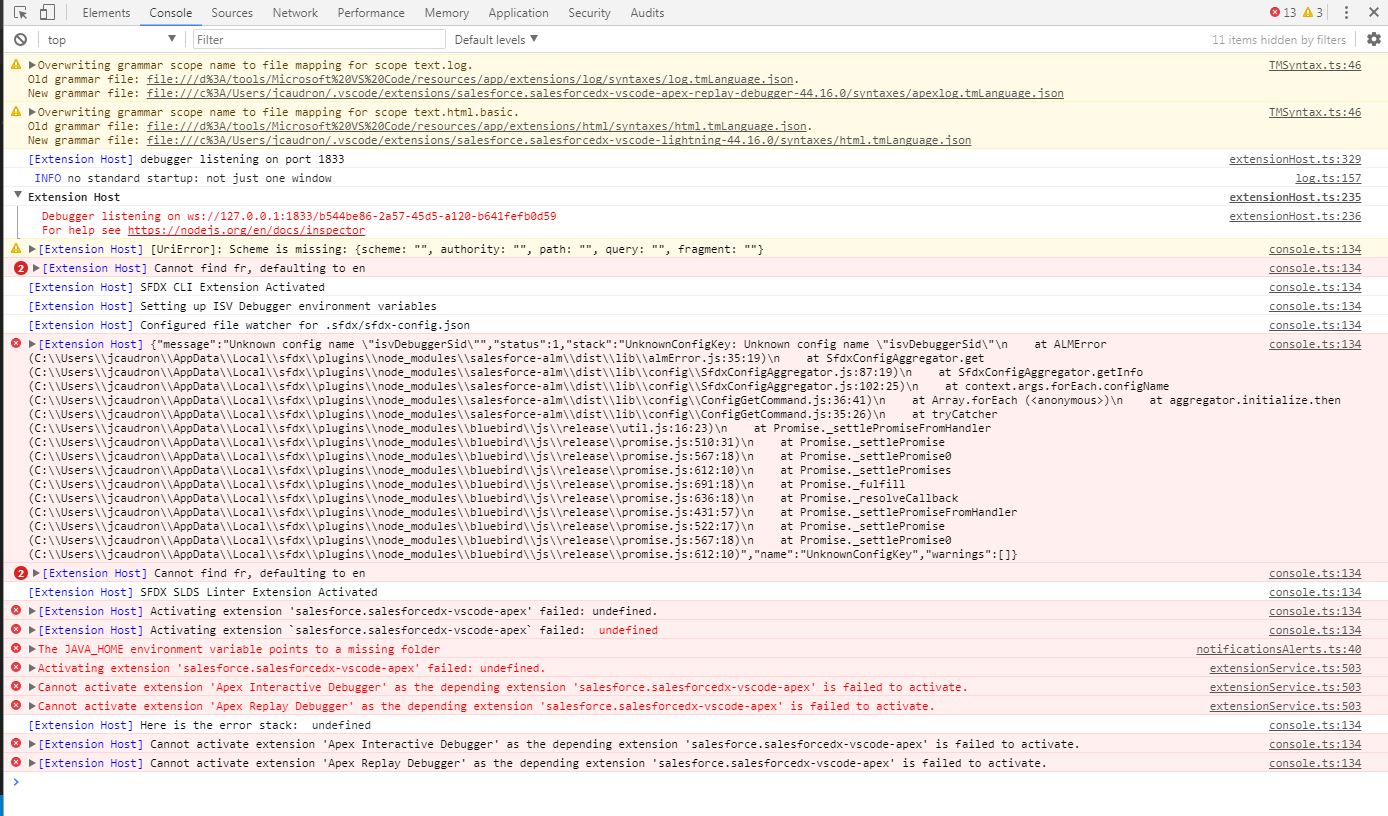Expand the UriError Scheme is missing warning
This screenshot has width=1388, height=816.
tap(32, 249)
